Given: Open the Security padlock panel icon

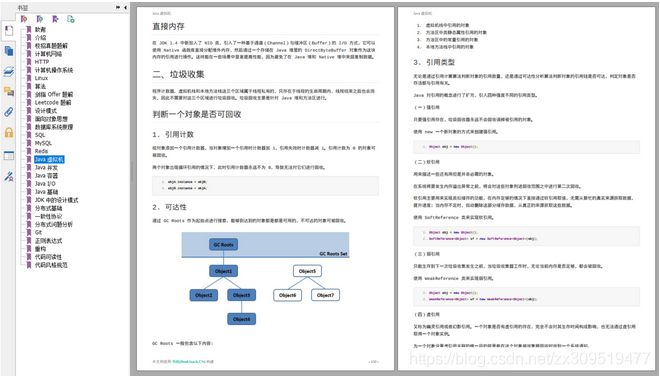Looking at the screenshot, I should 8,133.
